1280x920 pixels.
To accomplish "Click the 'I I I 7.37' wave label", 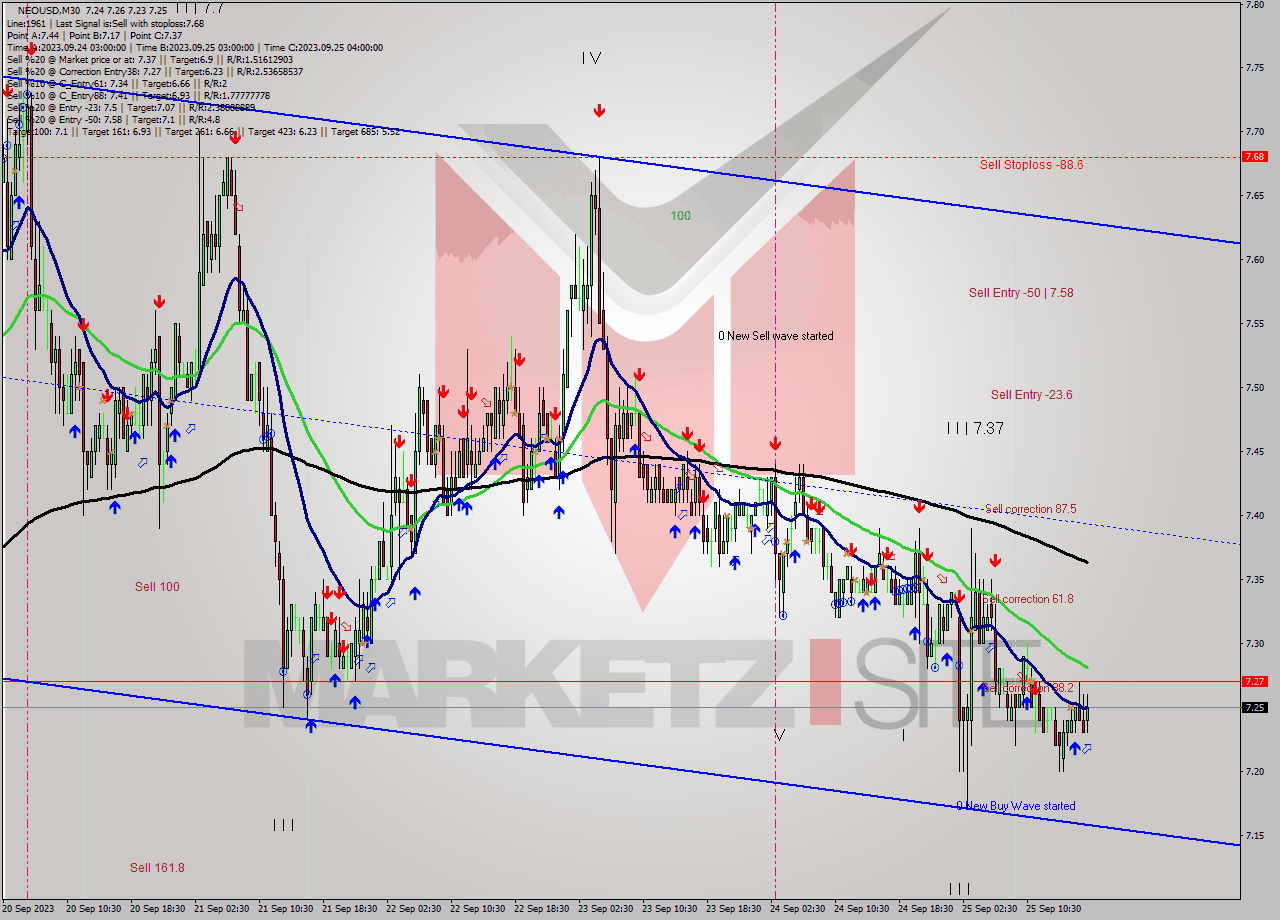I will coord(975,428).
